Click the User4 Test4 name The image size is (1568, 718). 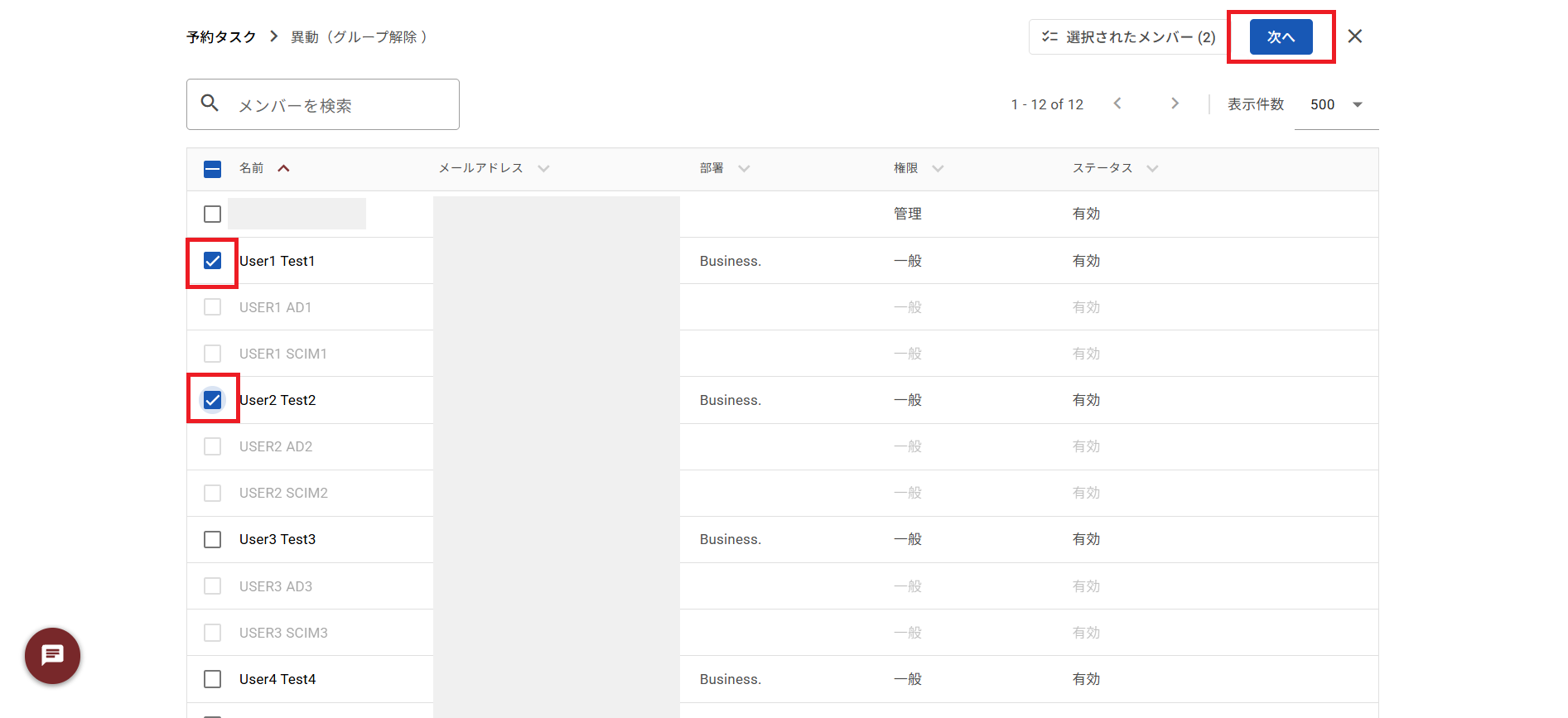(277, 679)
